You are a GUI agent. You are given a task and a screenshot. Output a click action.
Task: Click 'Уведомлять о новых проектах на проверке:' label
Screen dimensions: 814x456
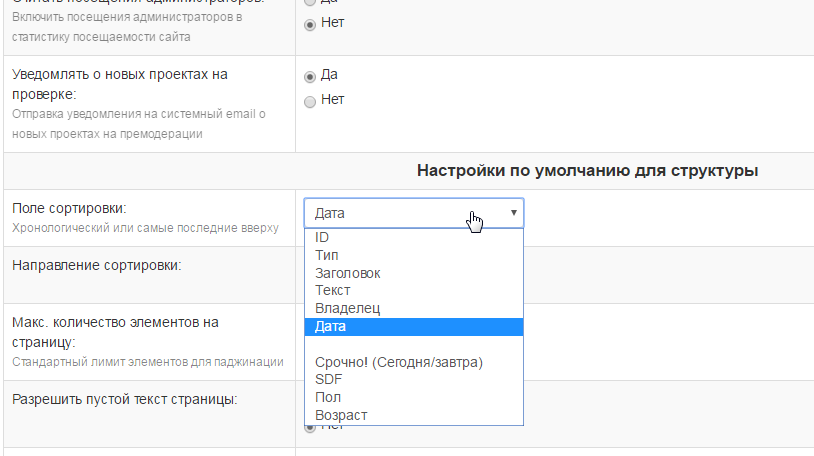click(119, 84)
